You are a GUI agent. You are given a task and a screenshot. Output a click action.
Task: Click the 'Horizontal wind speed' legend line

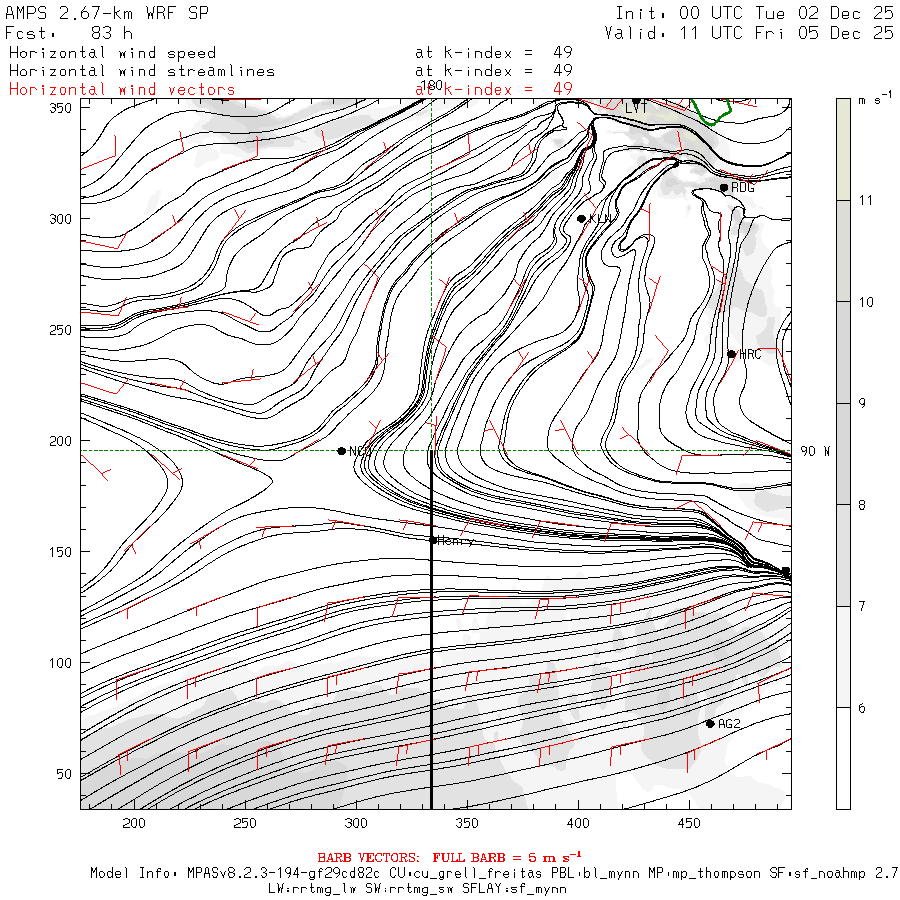[x=112, y=53]
